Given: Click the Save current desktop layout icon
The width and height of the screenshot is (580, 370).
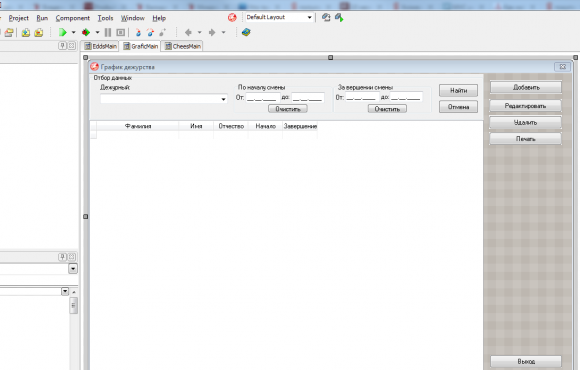Looking at the screenshot, I should click(x=326, y=17).
